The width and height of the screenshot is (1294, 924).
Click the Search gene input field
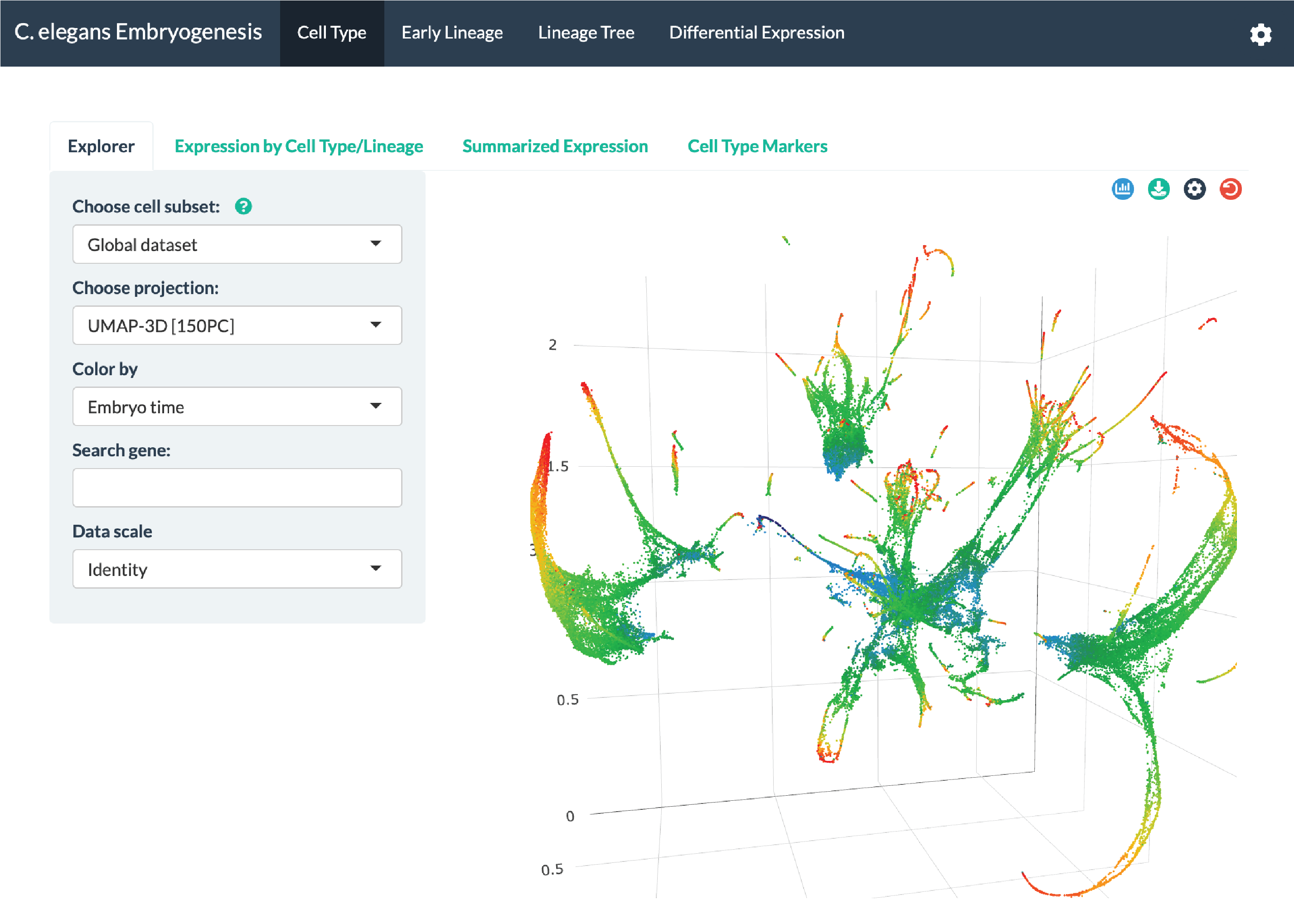click(x=237, y=488)
